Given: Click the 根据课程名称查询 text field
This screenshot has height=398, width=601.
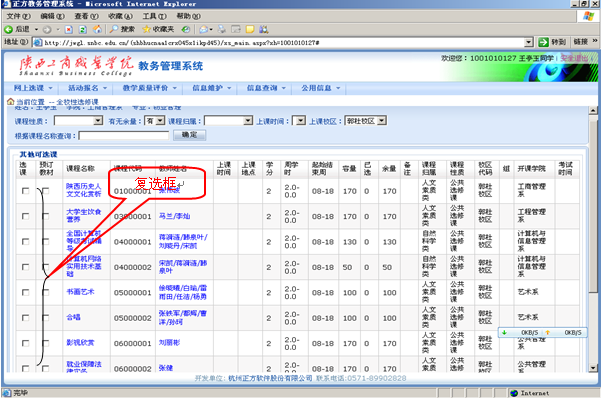Looking at the screenshot, I should coord(124,135).
